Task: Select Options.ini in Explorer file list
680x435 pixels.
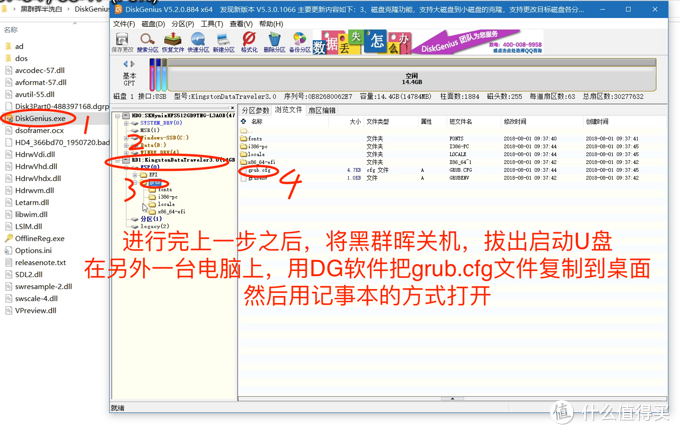Action: [29, 251]
